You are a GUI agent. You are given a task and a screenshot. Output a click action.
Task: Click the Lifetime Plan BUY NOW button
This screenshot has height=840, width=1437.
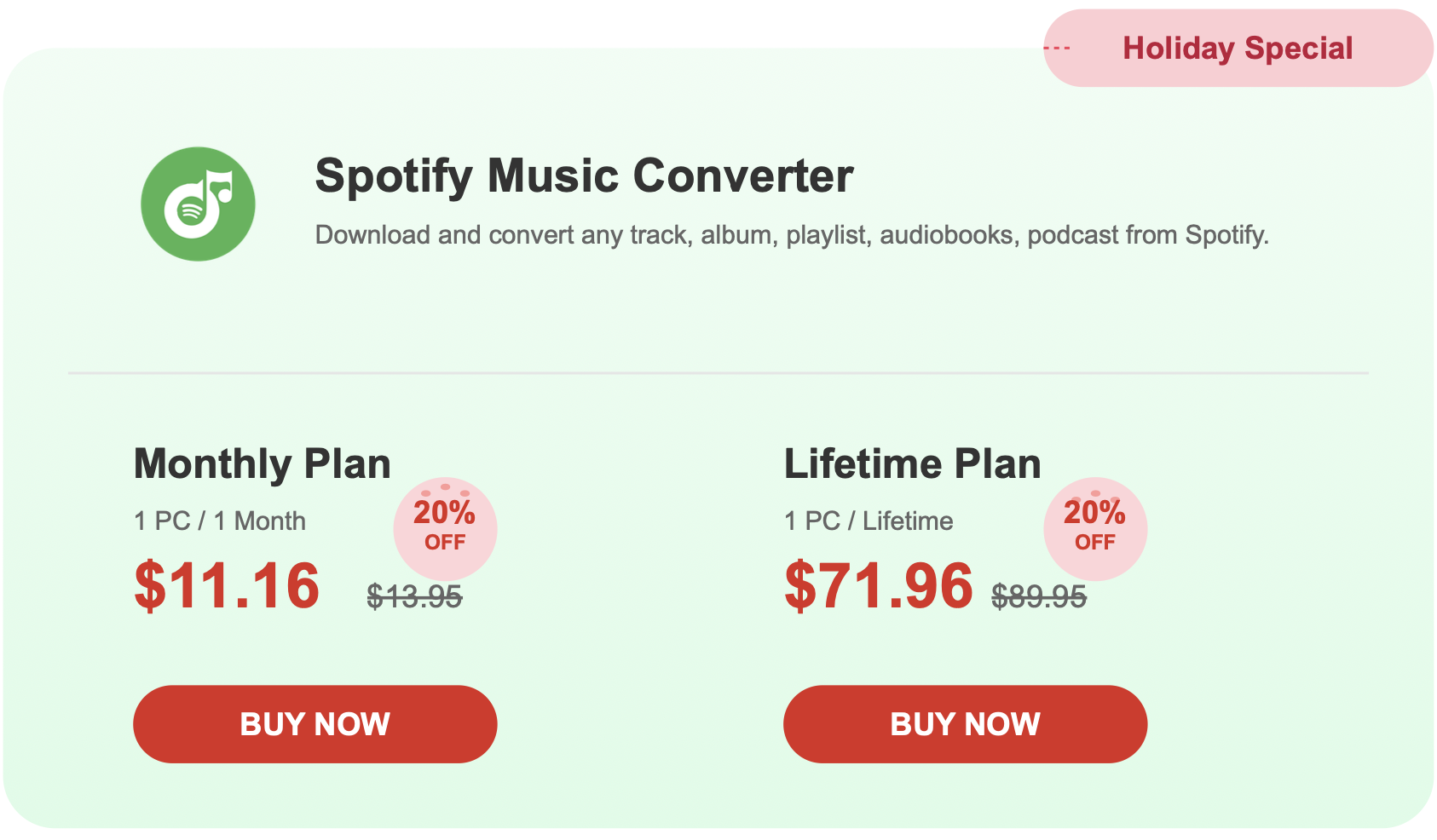966,724
